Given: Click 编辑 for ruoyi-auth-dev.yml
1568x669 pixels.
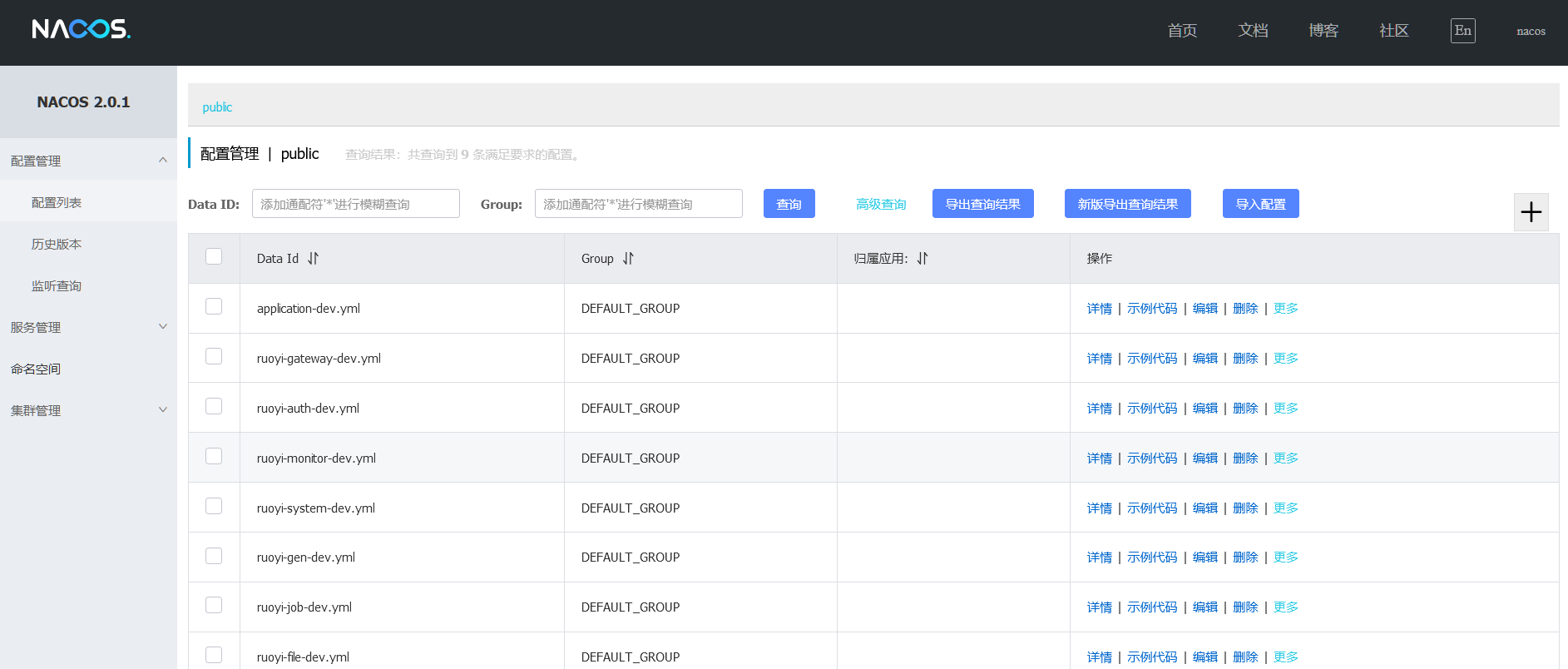Looking at the screenshot, I should 1205,409.
